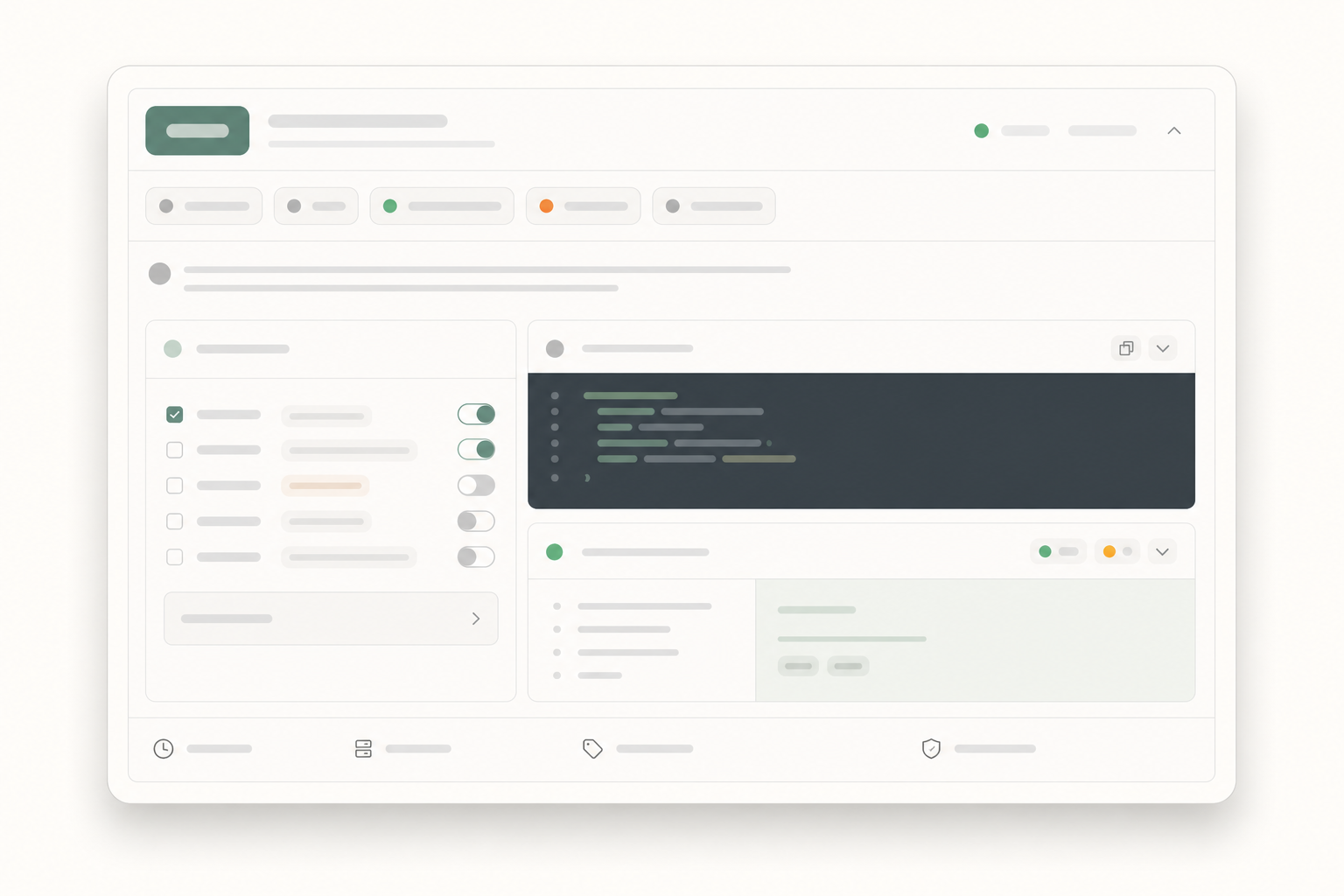This screenshot has width=1344, height=896.
Task: Click the pale green circle in the left panel header
Action: point(173,349)
